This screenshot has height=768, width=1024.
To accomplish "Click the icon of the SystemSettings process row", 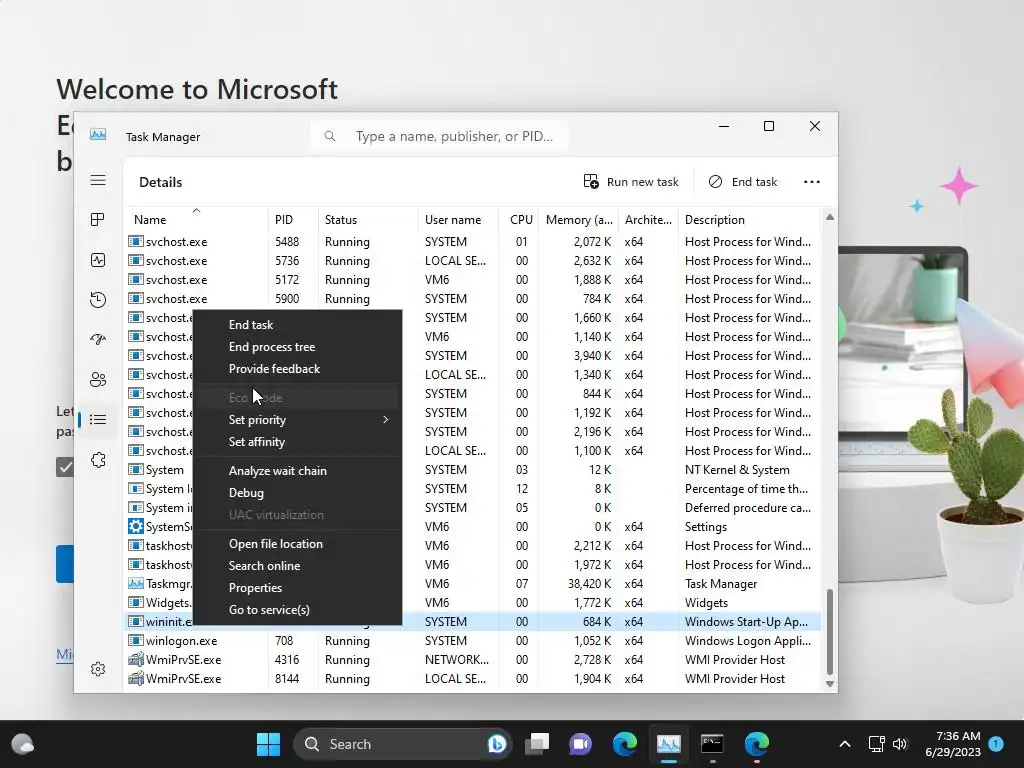I will [135, 526].
